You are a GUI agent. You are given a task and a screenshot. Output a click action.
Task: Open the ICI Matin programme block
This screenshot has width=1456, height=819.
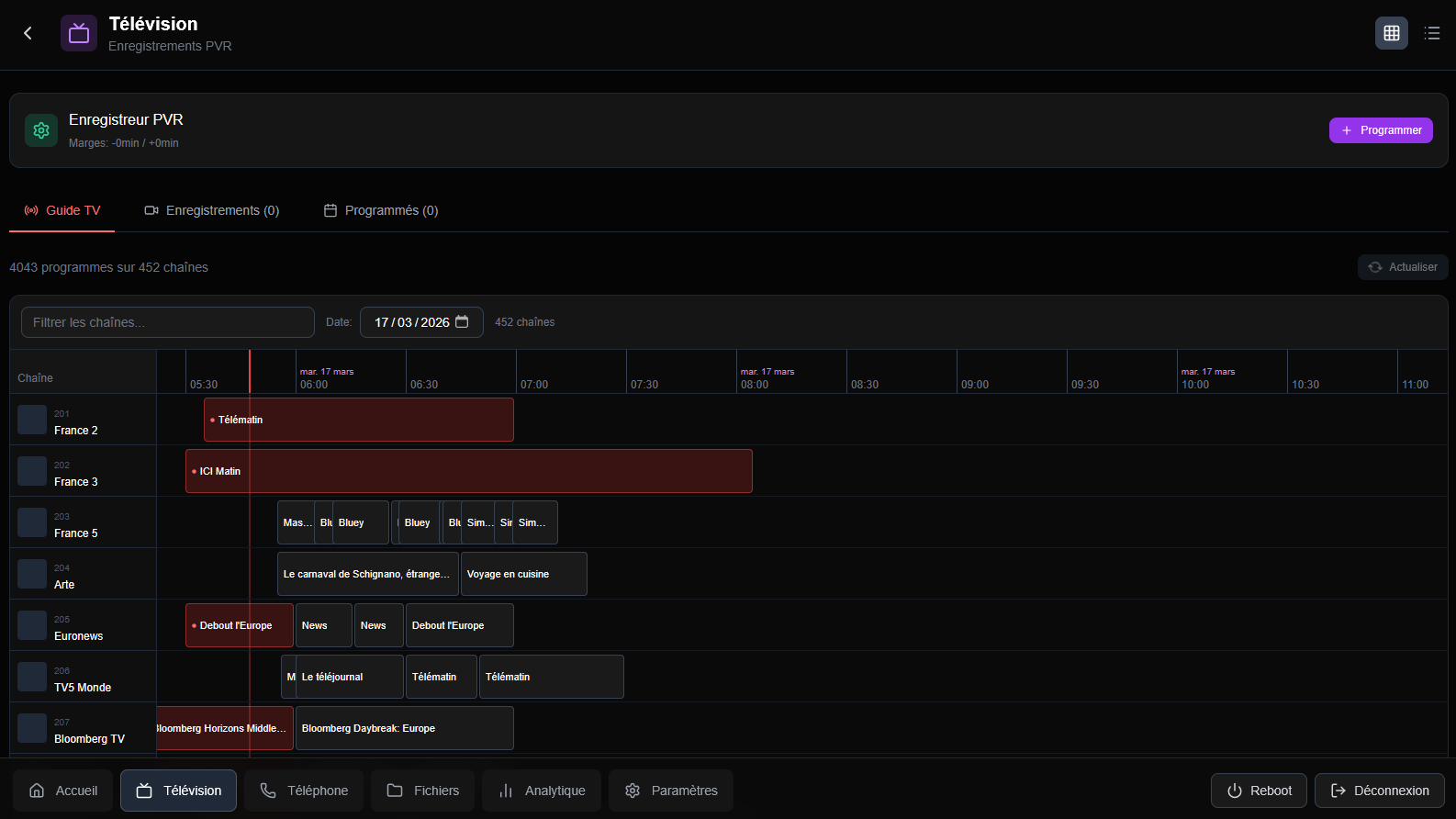tap(469, 471)
